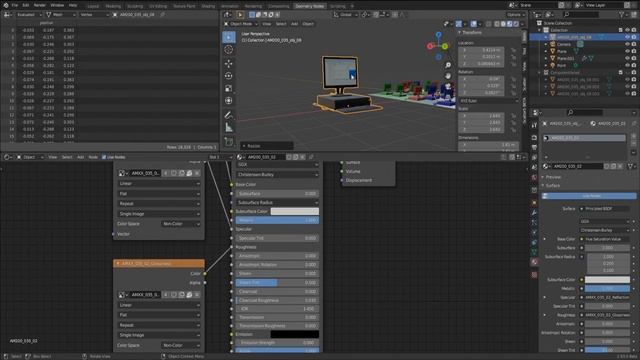Open the Christensen-Burley dropdown on Principled node
Image resolution: width=640 pixels, height=360 pixels.
pyautogui.click(x=277, y=175)
